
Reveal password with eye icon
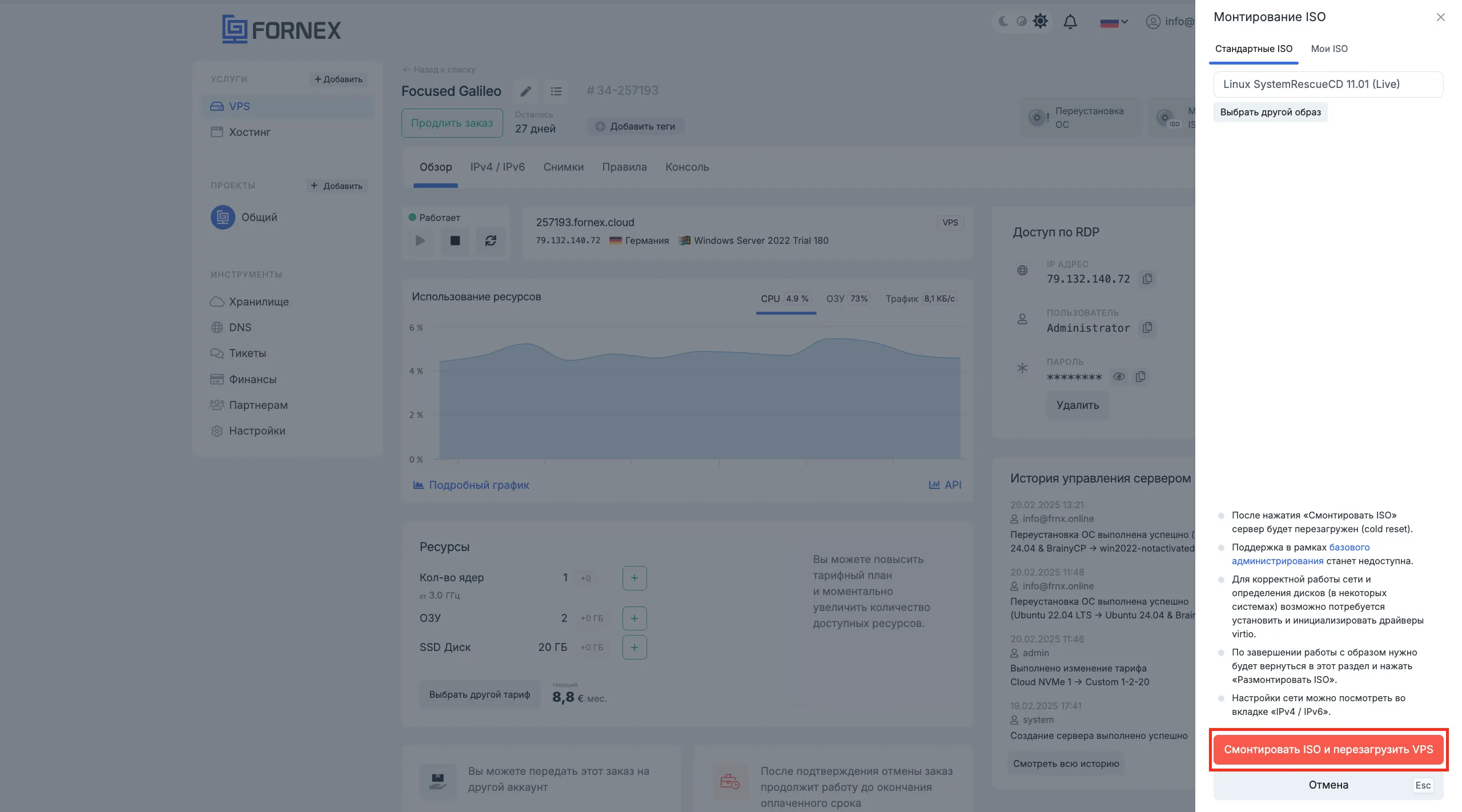pyautogui.click(x=1119, y=377)
